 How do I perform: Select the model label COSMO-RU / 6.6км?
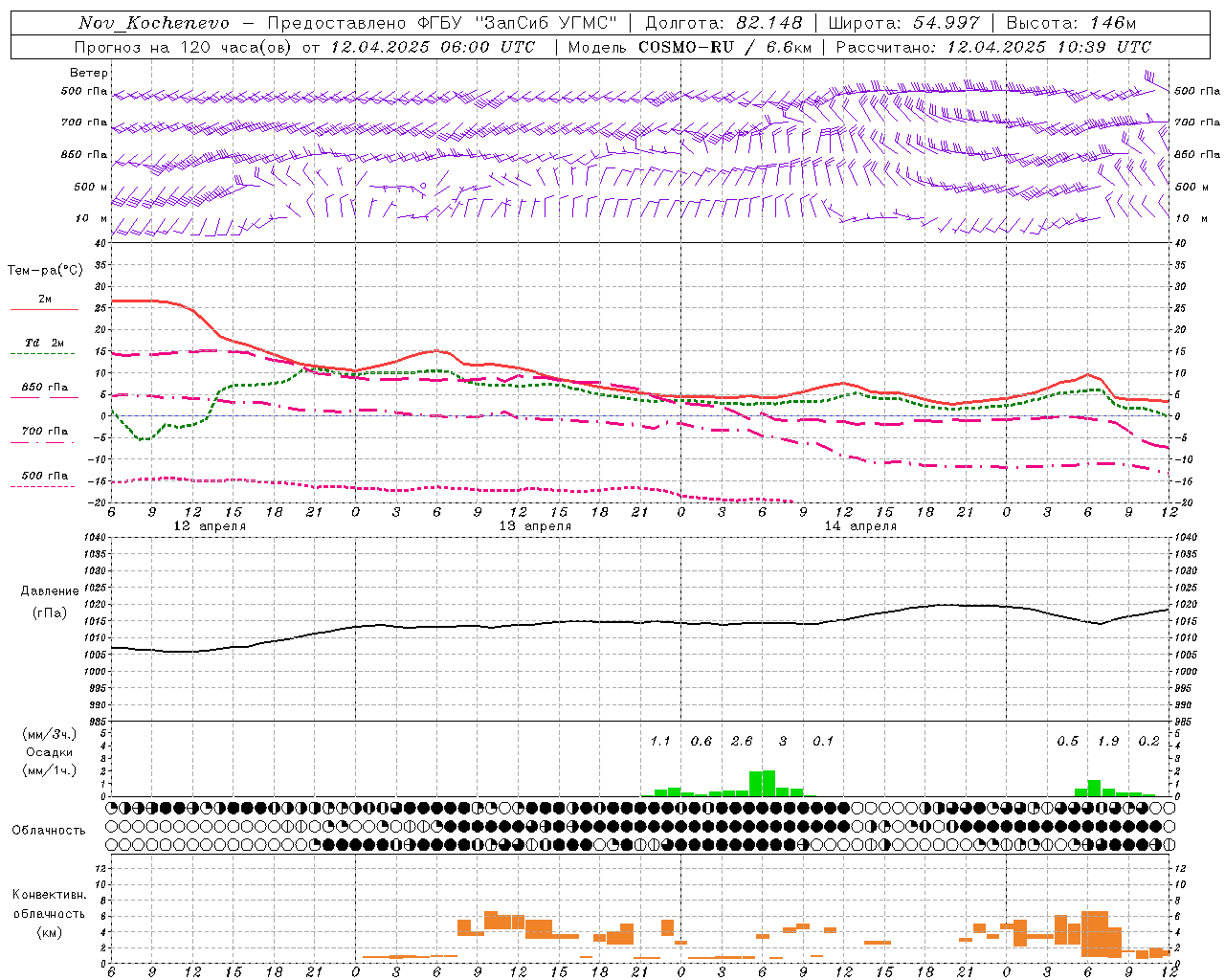point(724,47)
